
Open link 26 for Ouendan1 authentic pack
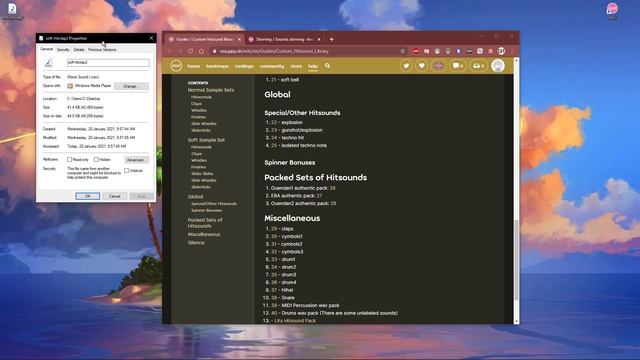click(332, 188)
